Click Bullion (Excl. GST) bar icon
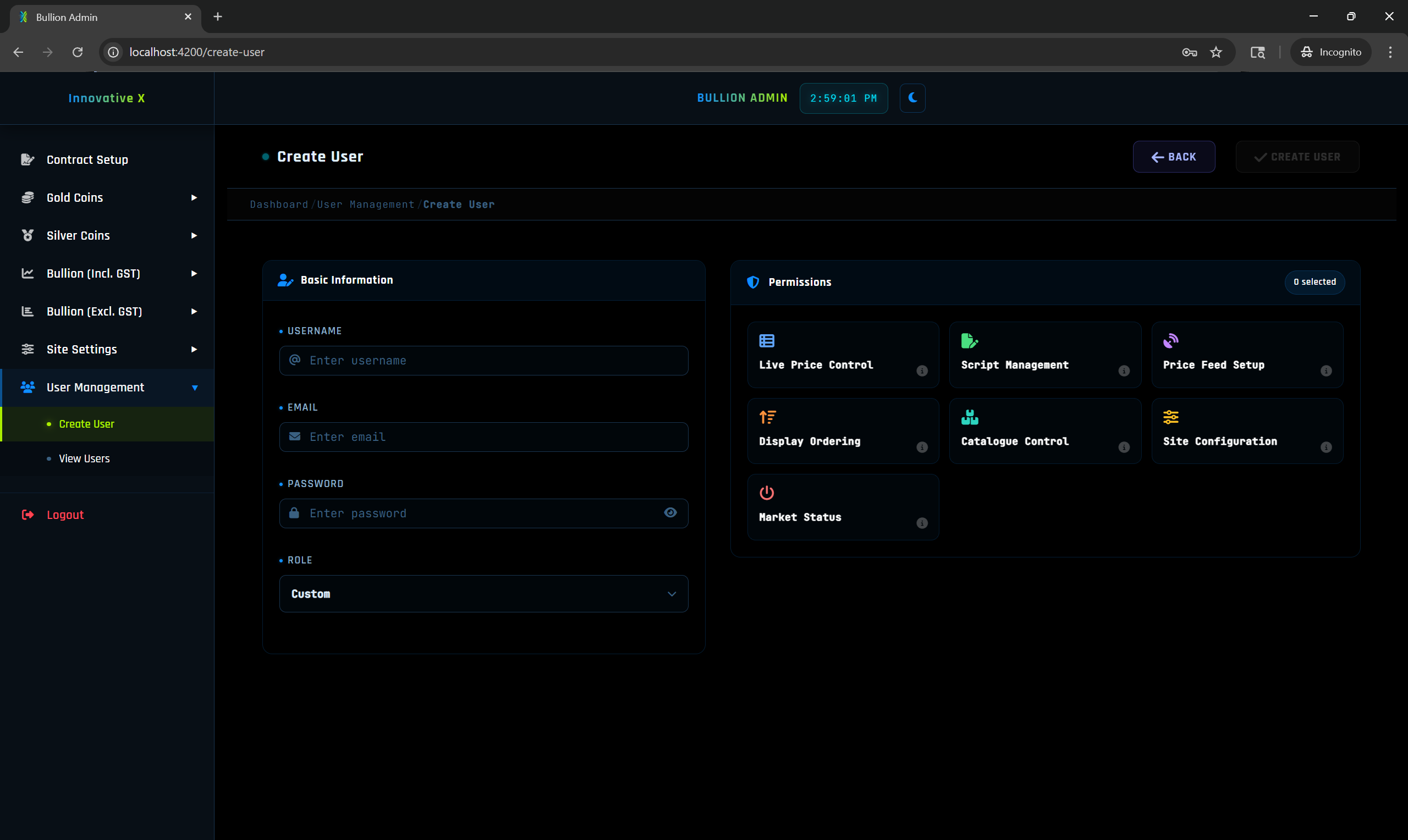Viewport: 1408px width, 840px height. pos(27,311)
